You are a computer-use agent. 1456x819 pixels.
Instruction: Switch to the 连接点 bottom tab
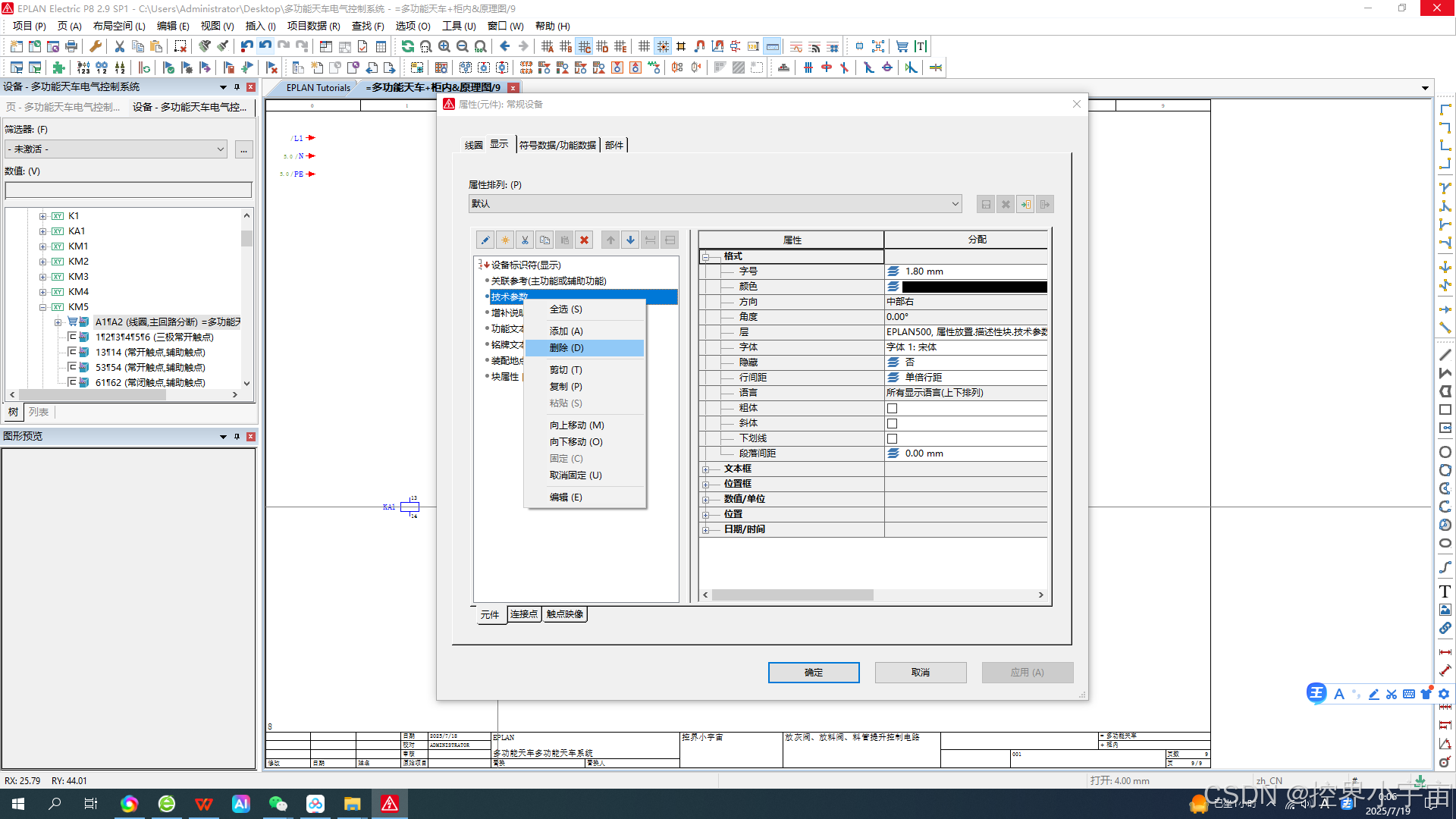[x=523, y=614]
